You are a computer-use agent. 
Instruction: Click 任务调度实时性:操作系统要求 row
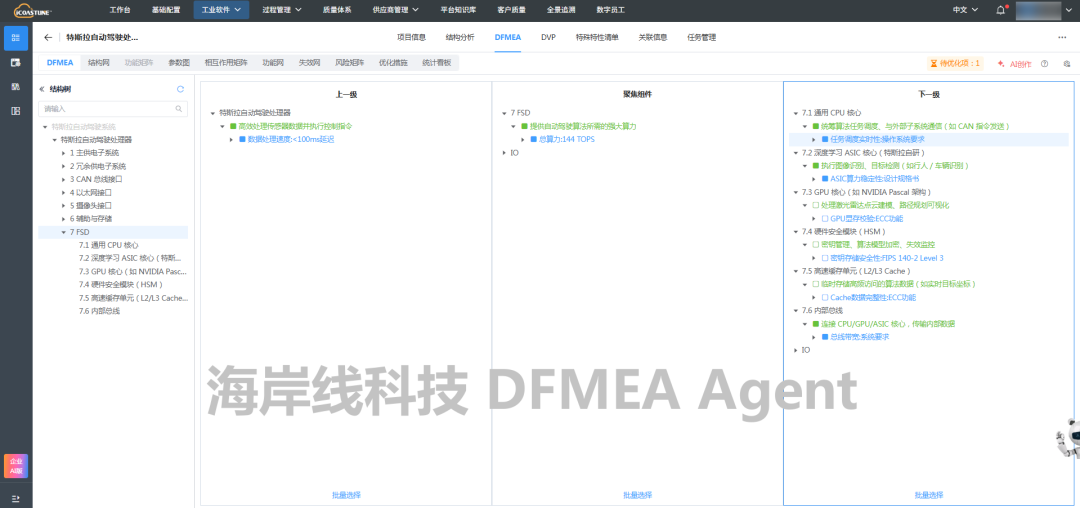pos(928,139)
